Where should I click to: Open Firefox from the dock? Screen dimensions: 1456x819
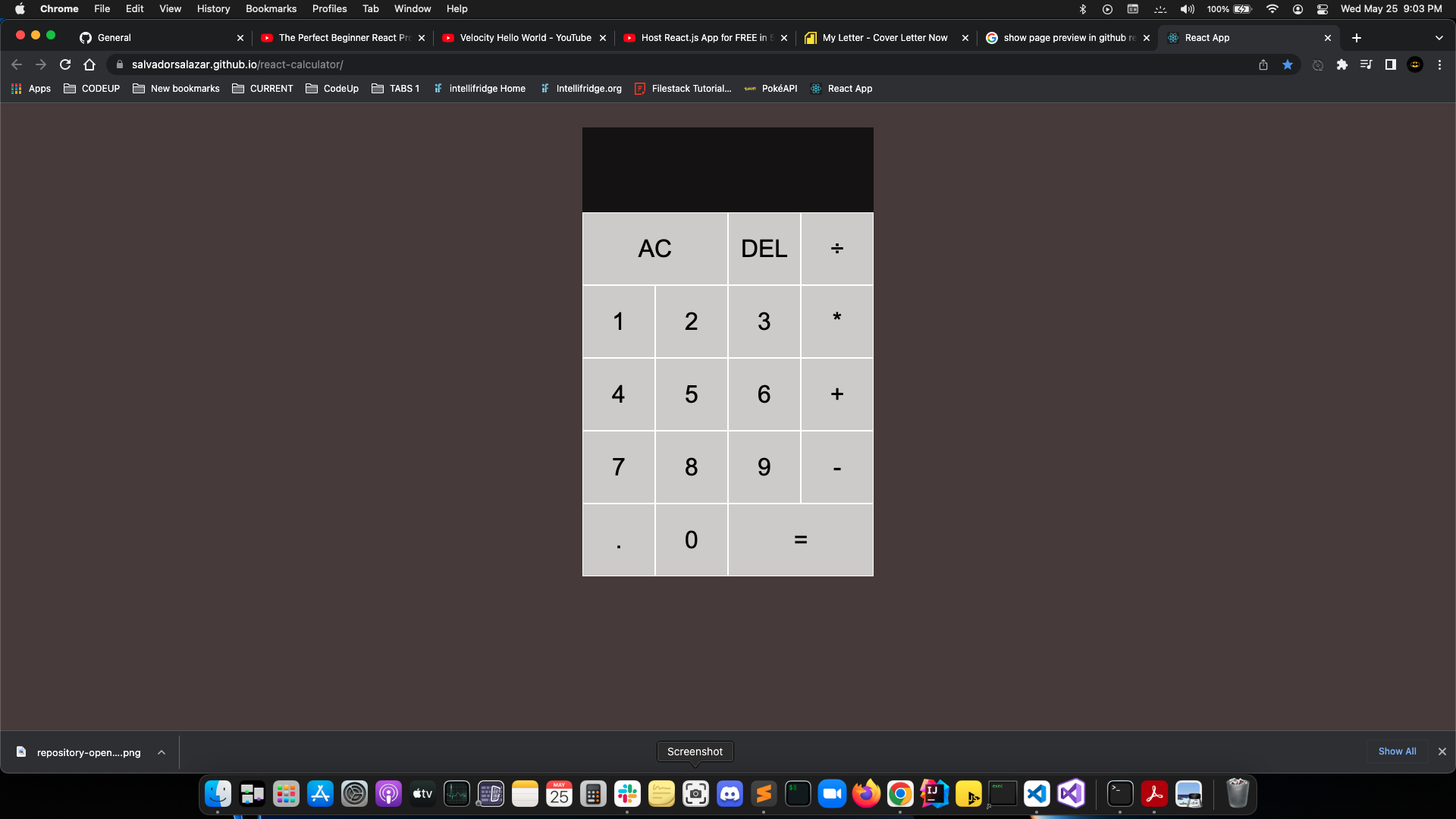tap(866, 794)
